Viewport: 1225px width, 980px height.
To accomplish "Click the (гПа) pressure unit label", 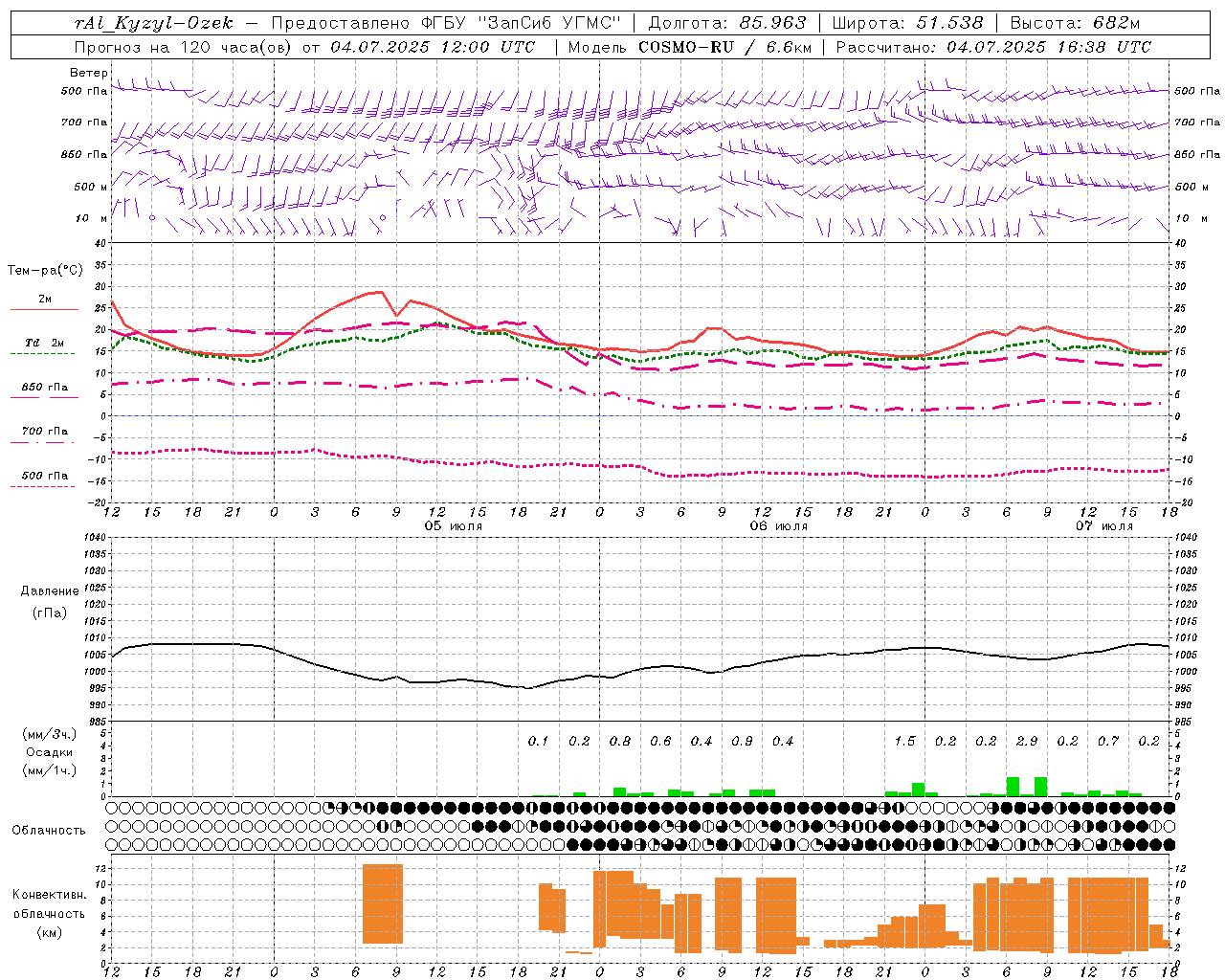I will click(x=50, y=613).
